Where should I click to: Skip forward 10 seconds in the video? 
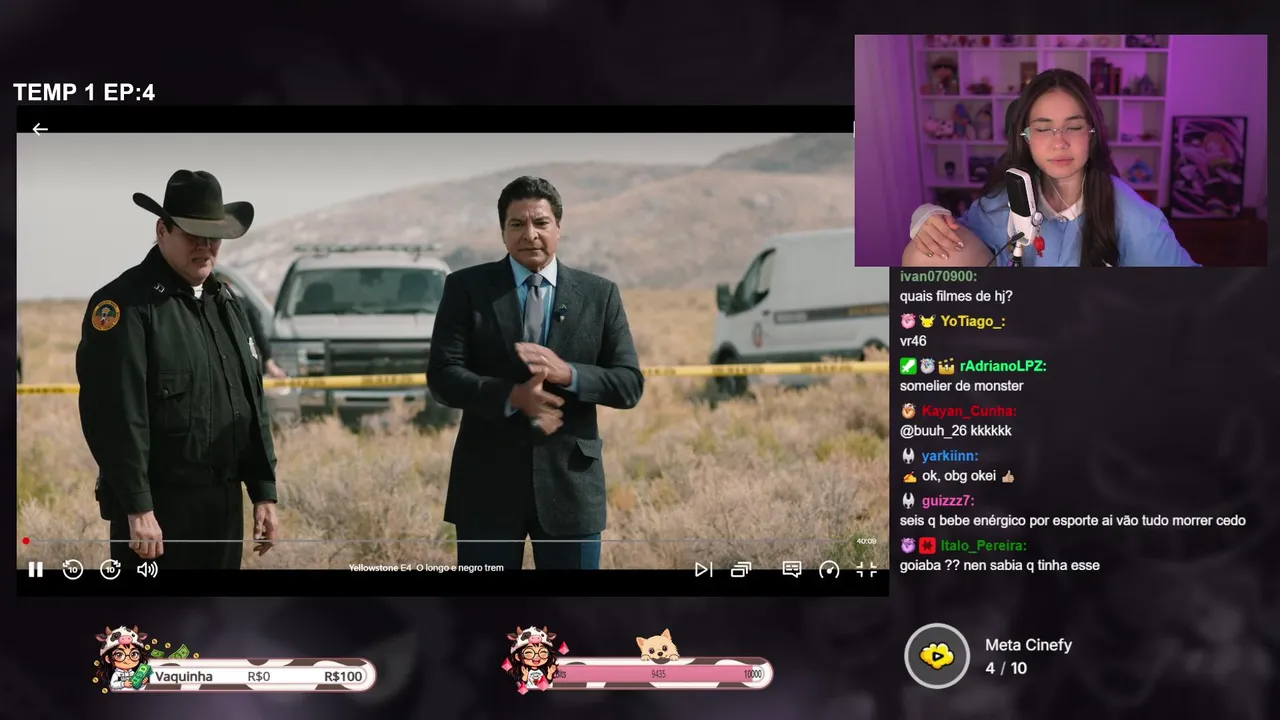110,569
